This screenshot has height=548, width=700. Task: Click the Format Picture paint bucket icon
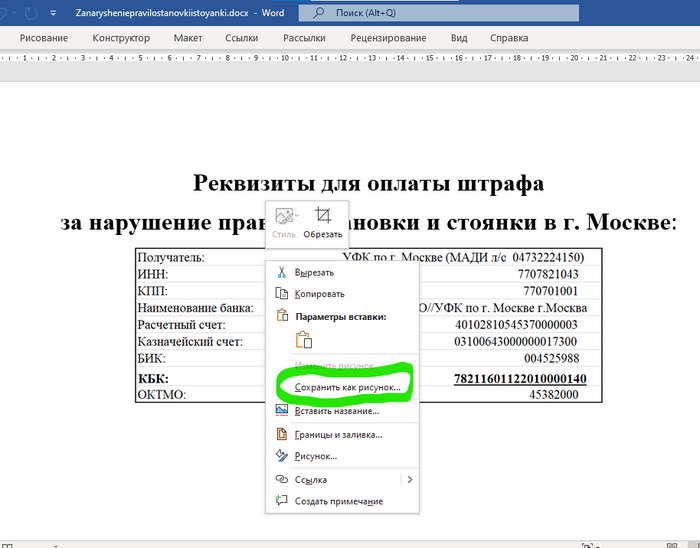click(x=282, y=456)
